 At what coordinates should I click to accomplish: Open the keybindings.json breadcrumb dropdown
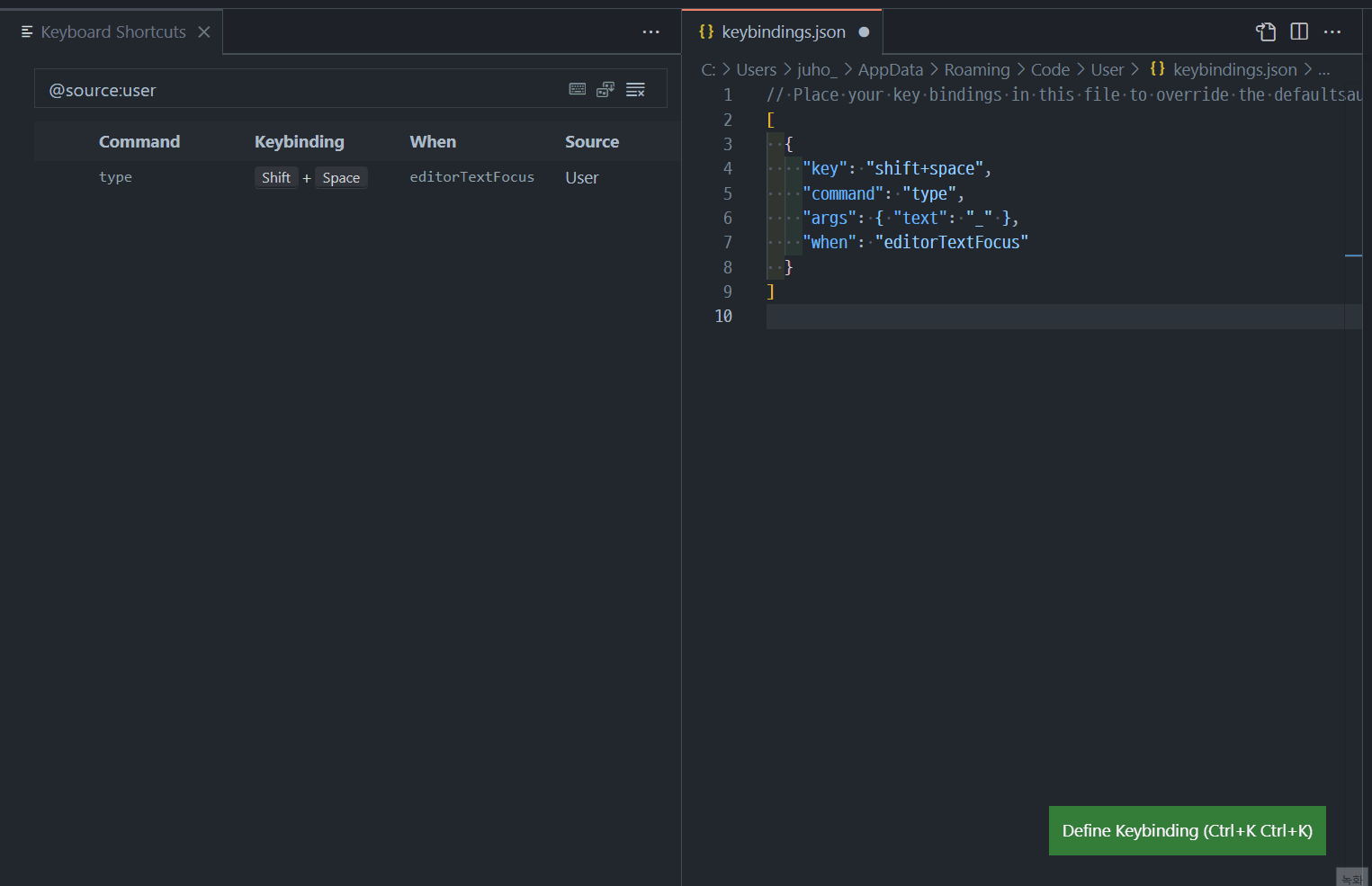pyautogui.click(x=1234, y=70)
